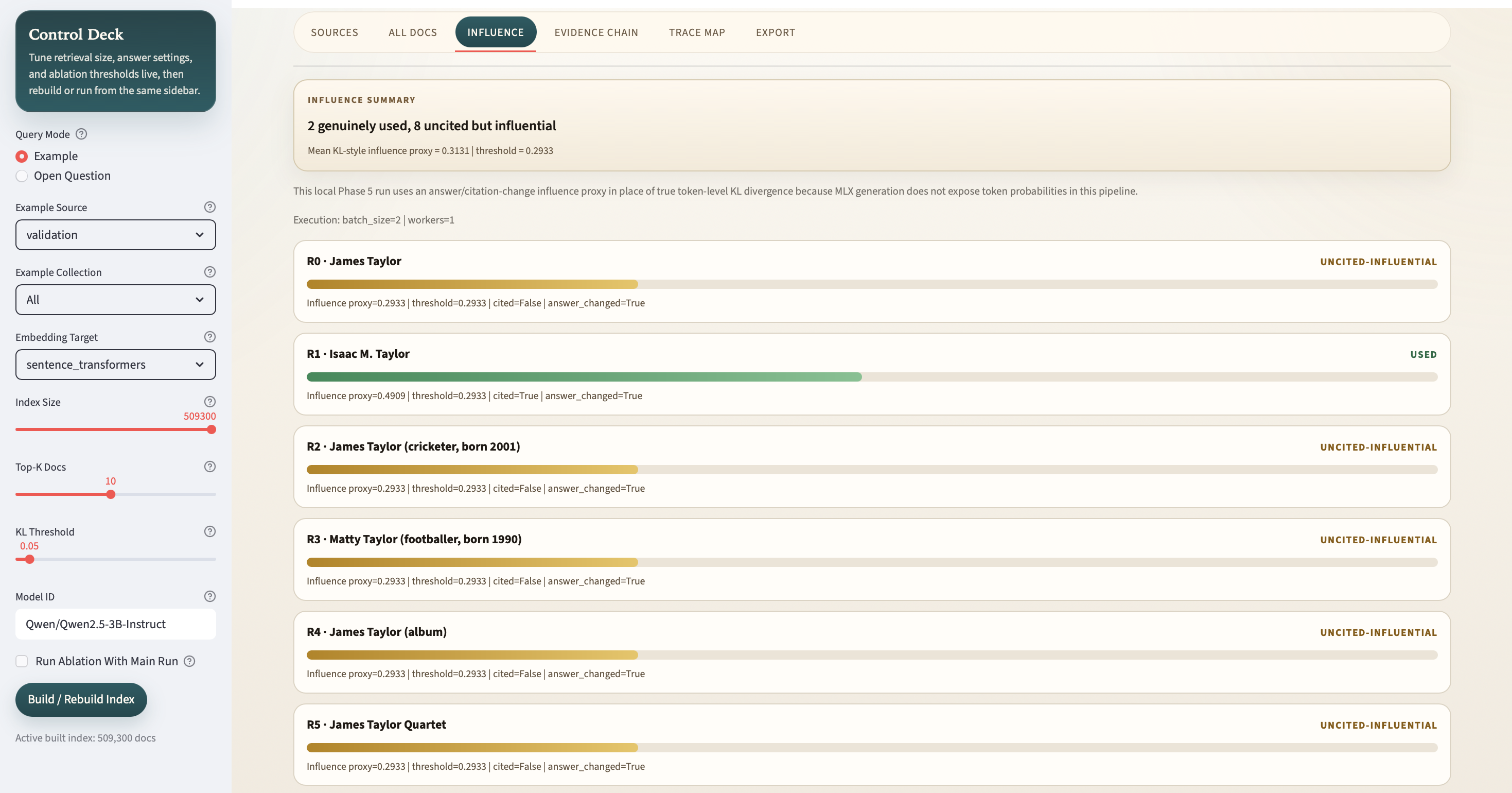Select the Influence tab
The height and width of the screenshot is (793, 1512).
(x=496, y=32)
